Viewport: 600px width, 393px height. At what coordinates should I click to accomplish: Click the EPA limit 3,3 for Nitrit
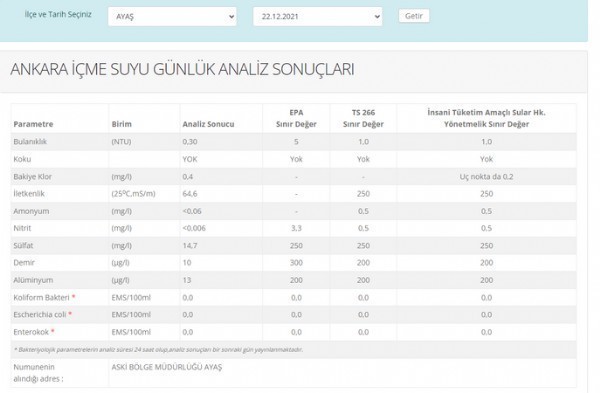296,228
